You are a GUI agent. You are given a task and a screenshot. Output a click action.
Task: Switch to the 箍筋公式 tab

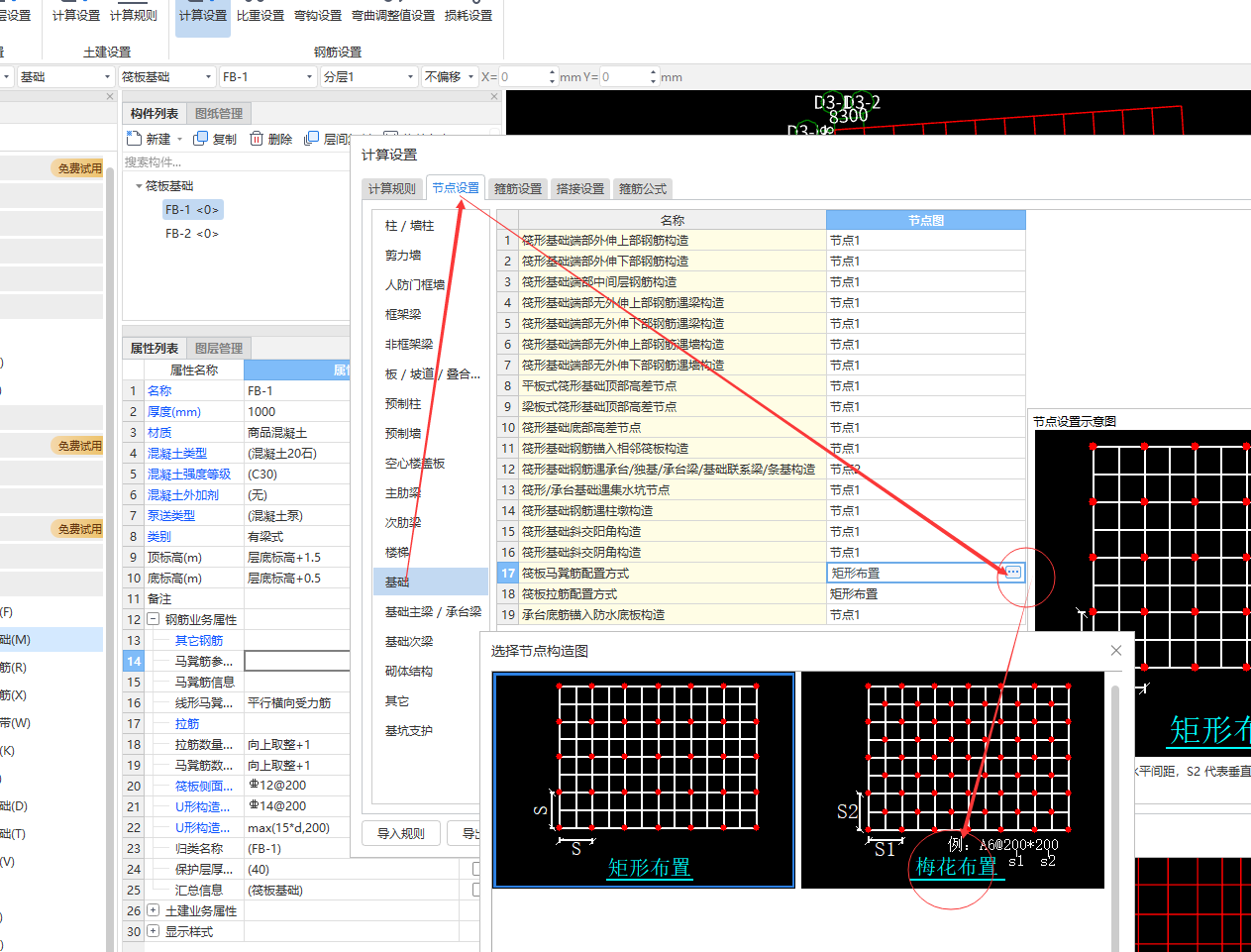(x=643, y=188)
